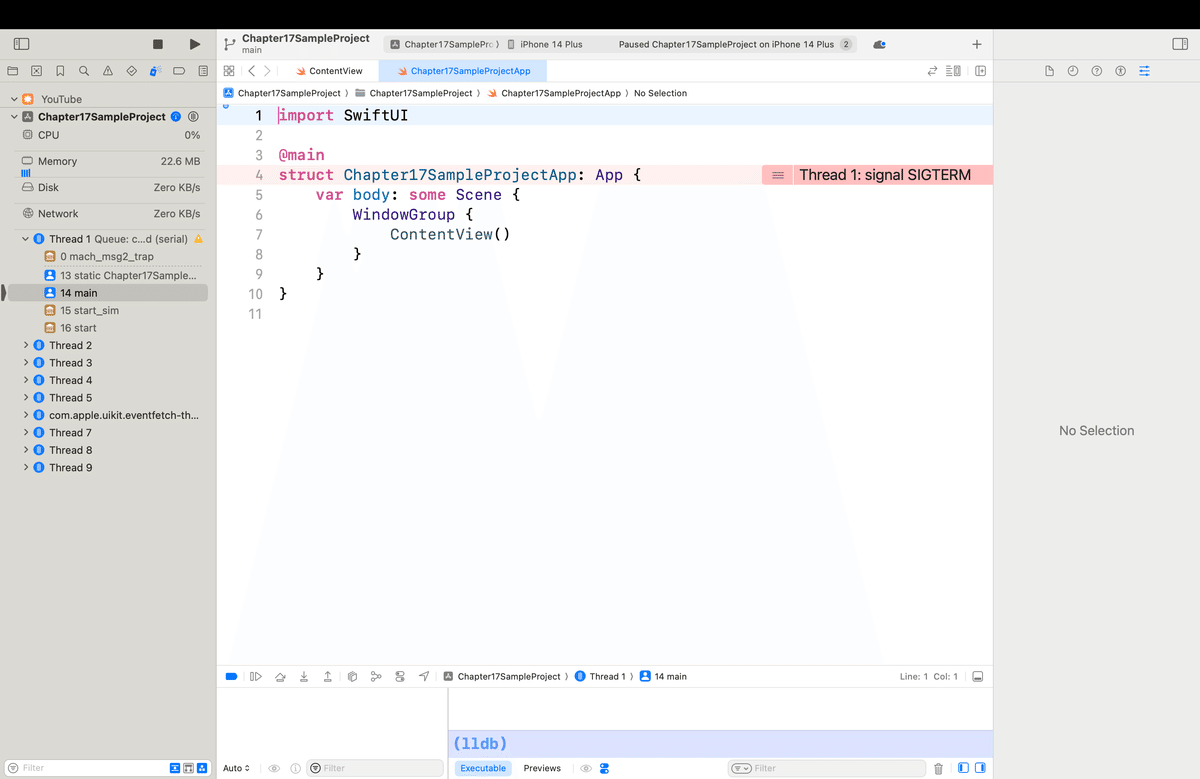Open the Source Control navigator
This screenshot has width=1200, height=779.
pyautogui.click(x=36, y=71)
